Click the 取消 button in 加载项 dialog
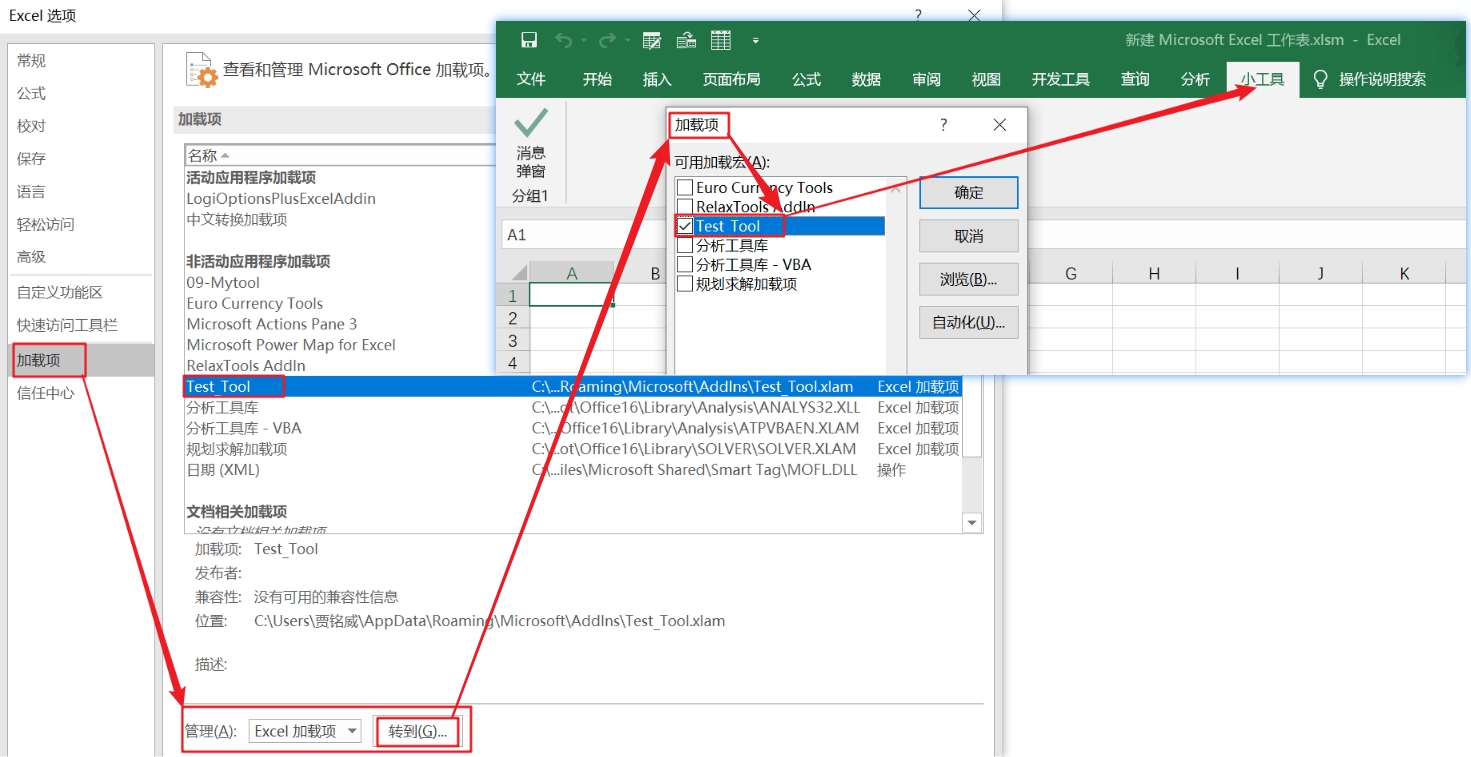The width and height of the screenshot is (1471, 757). (968, 236)
